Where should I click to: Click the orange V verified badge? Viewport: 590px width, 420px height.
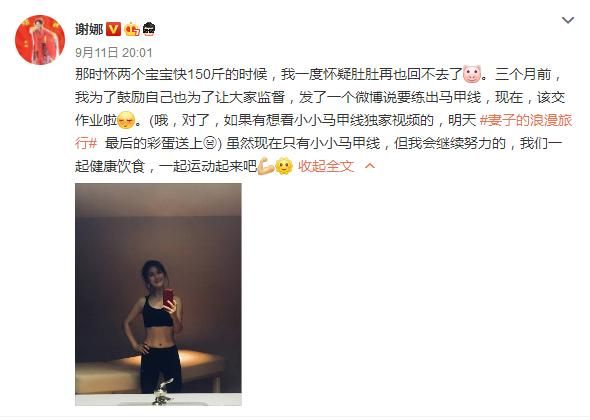[x=113, y=29]
